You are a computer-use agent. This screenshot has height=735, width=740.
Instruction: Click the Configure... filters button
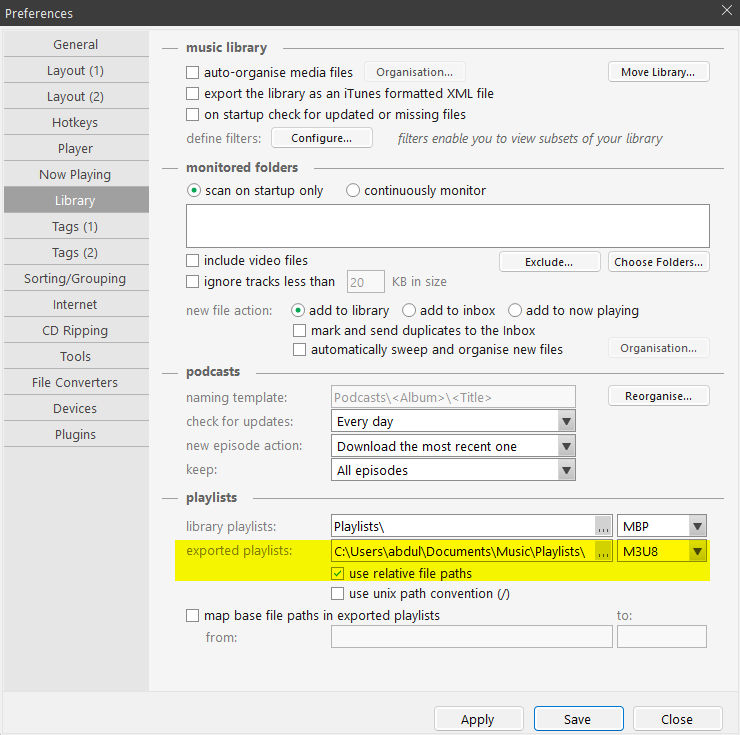[321, 138]
